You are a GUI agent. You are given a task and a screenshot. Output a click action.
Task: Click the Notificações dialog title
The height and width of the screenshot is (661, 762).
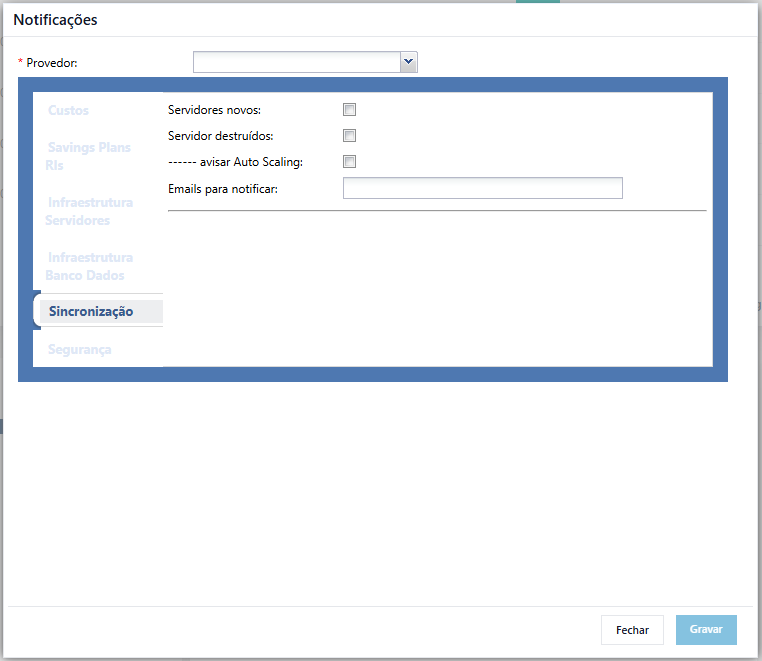tap(55, 20)
